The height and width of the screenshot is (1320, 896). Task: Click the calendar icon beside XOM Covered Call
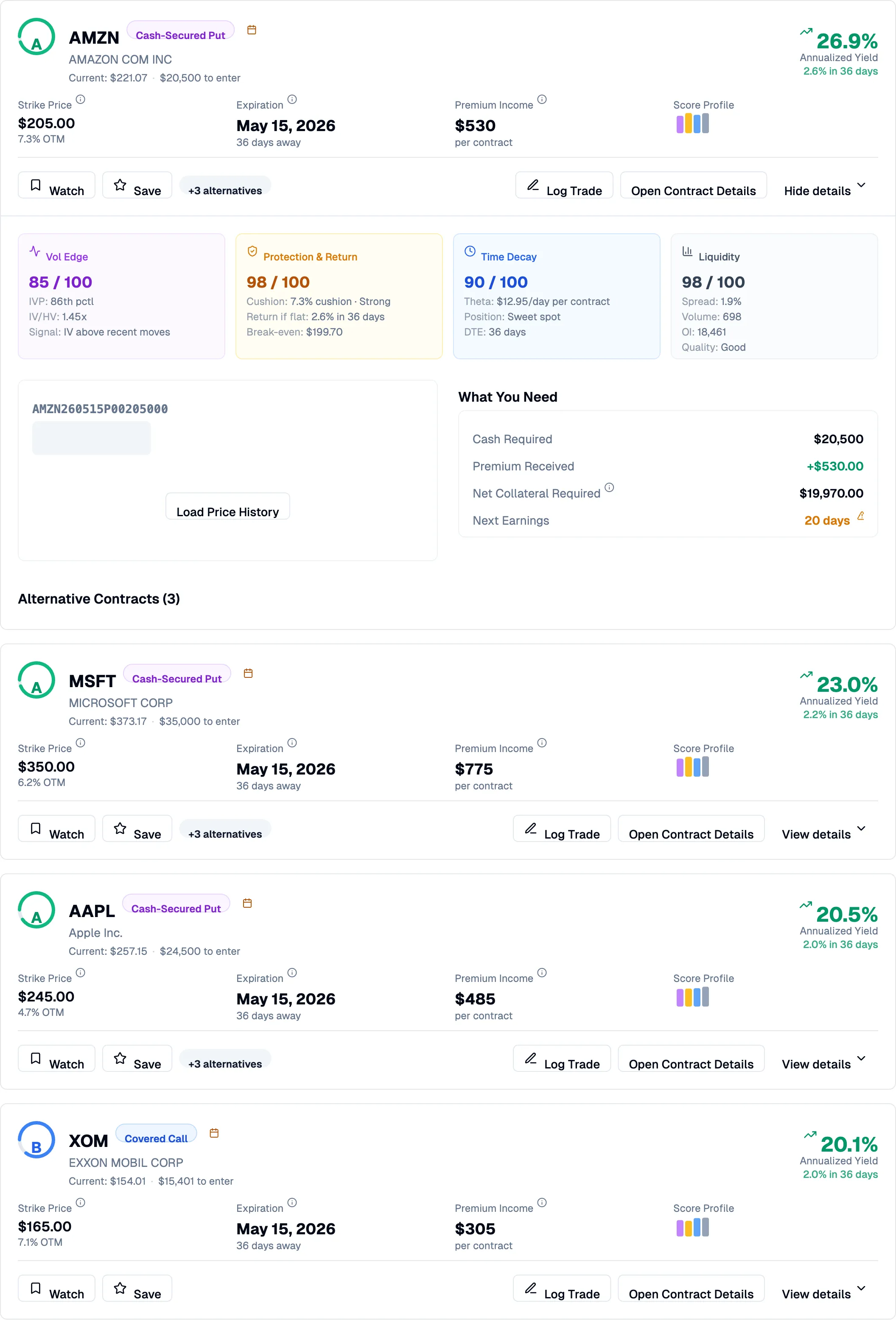214,1134
